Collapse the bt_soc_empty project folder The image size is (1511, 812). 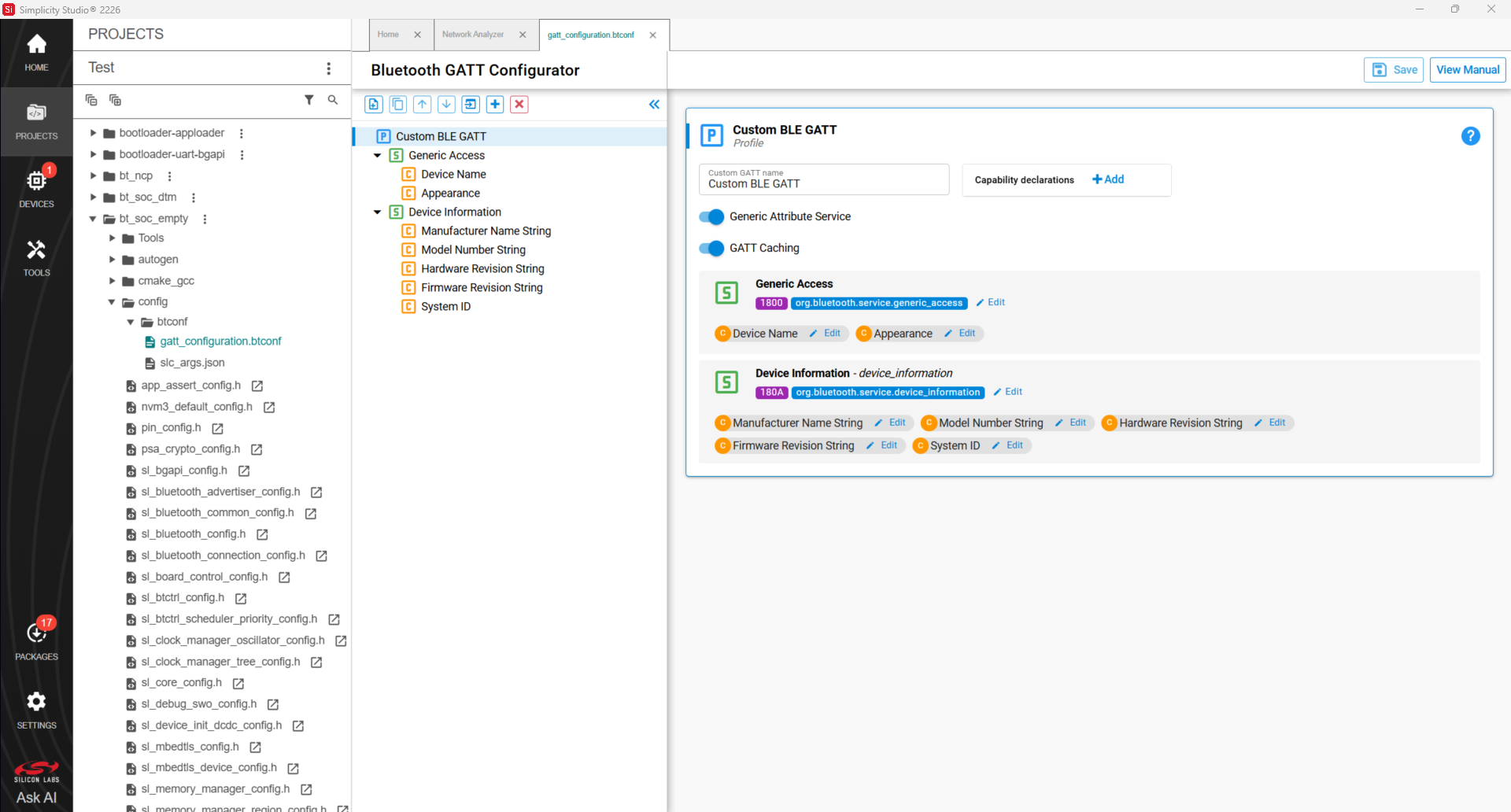(x=93, y=219)
